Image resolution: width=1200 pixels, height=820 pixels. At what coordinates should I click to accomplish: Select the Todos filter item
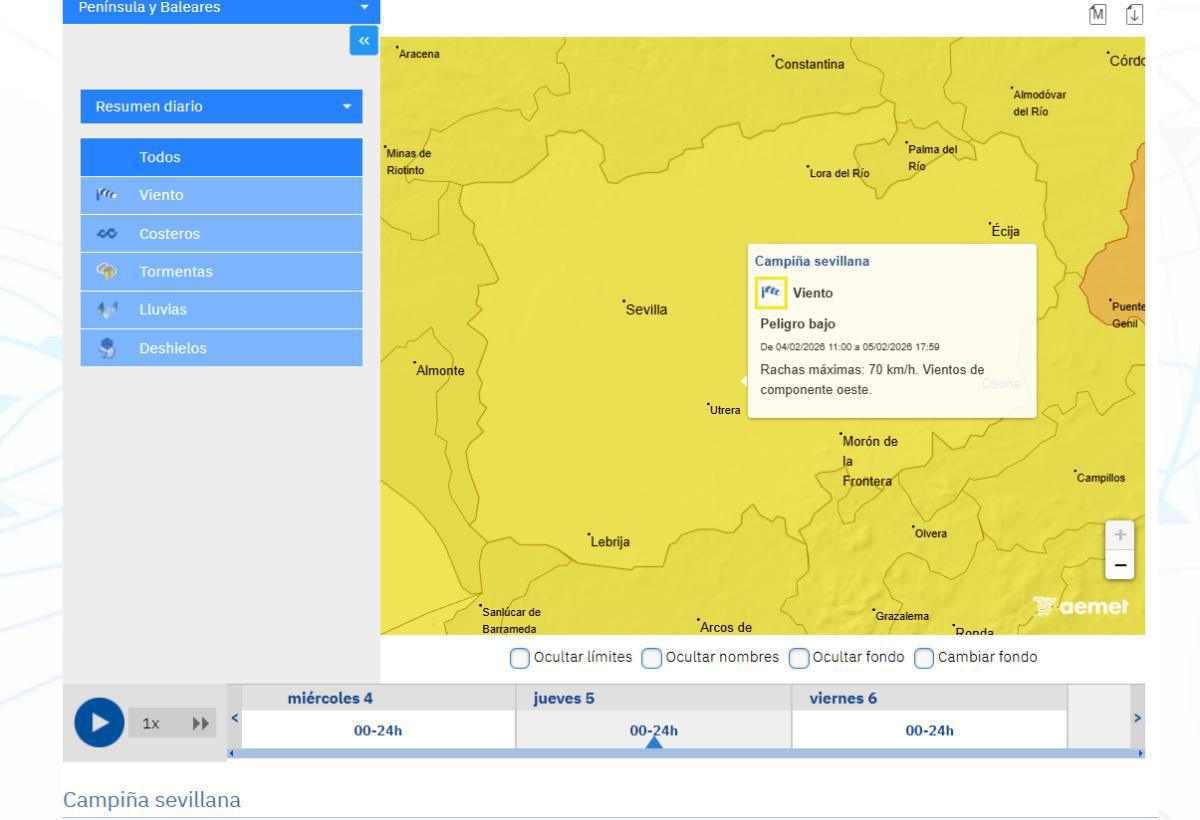[x=221, y=157]
